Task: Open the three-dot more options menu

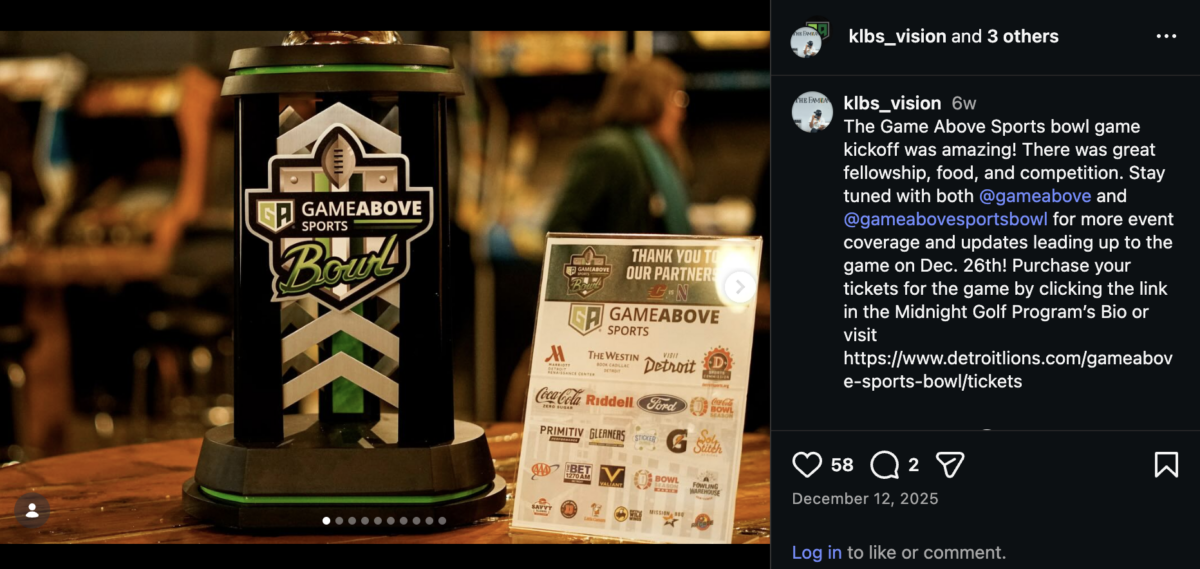Action: [1166, 36]
